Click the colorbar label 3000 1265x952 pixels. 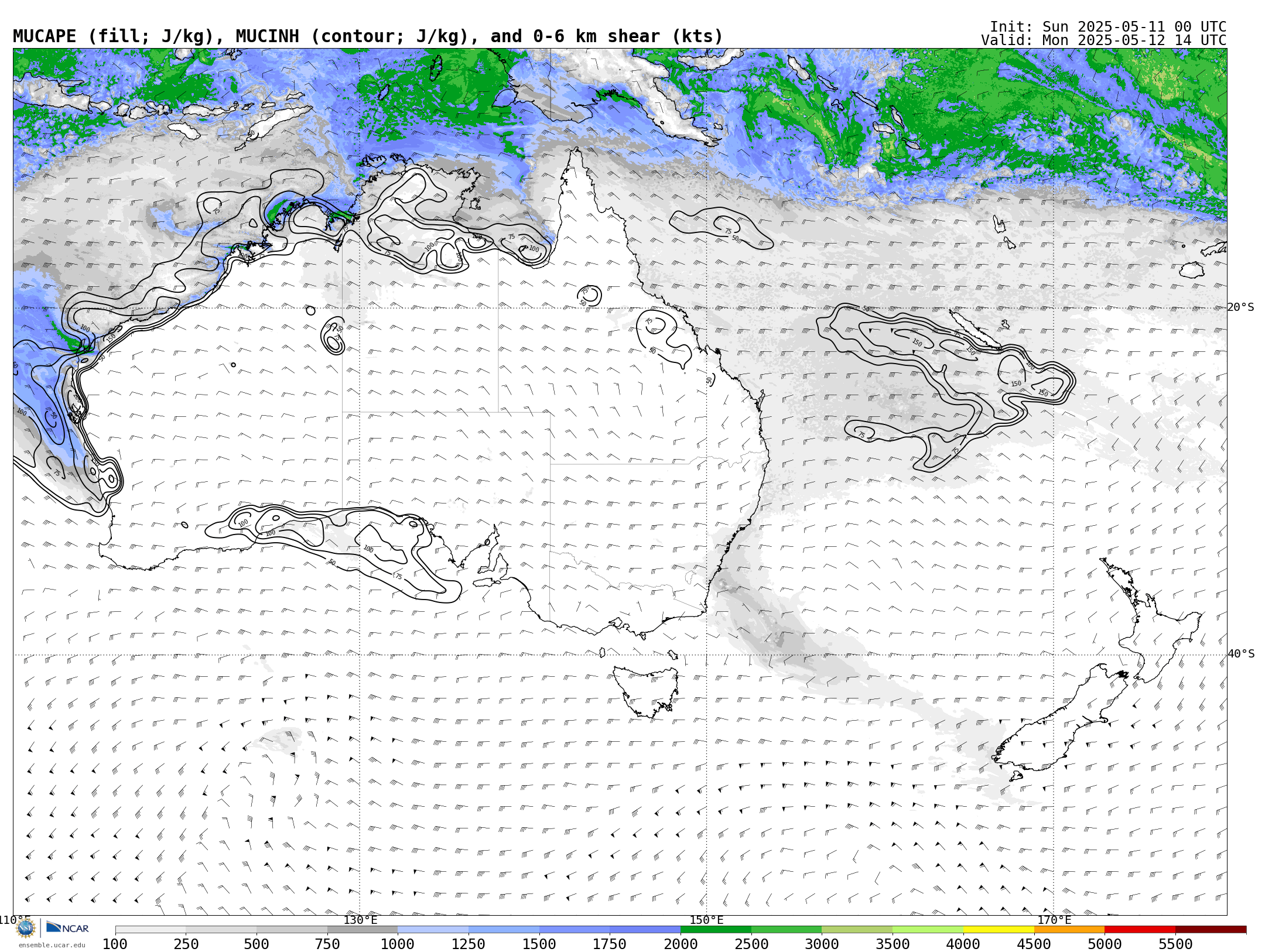point(822,944)
